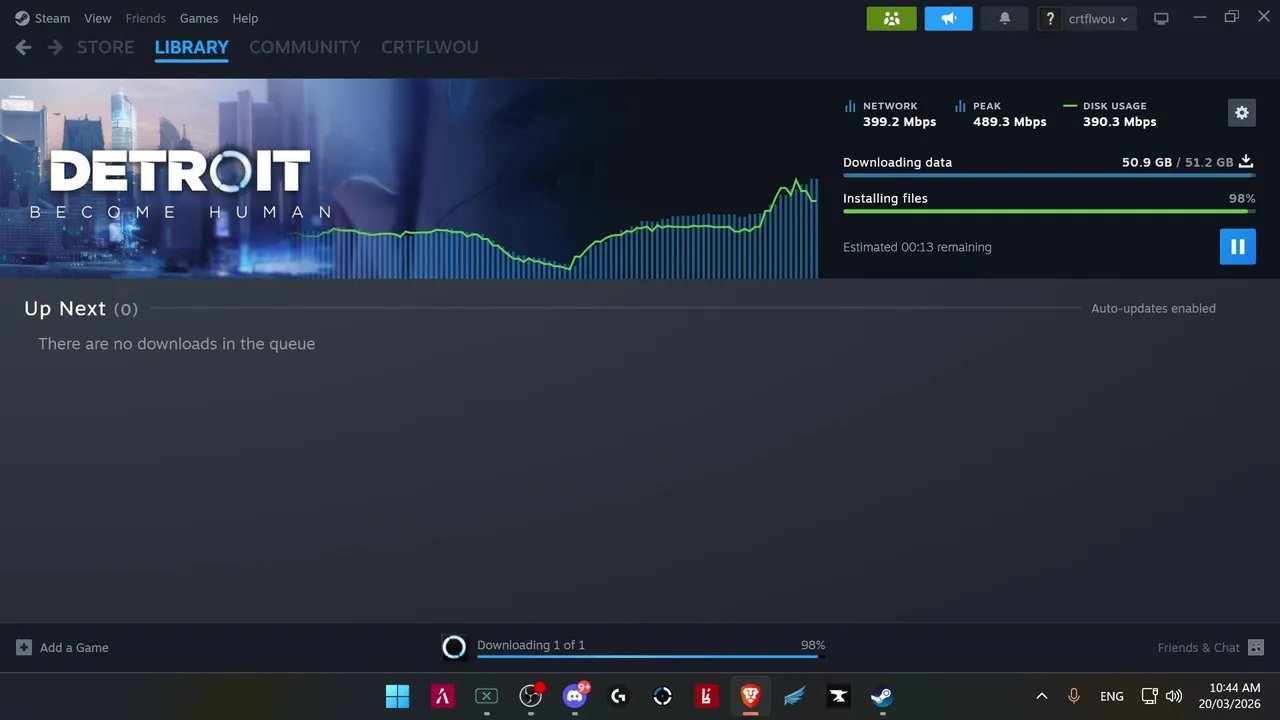Click the download arrow icon beside 51.2 GB
The image size is (1280, 720).
coord(1246,161)
